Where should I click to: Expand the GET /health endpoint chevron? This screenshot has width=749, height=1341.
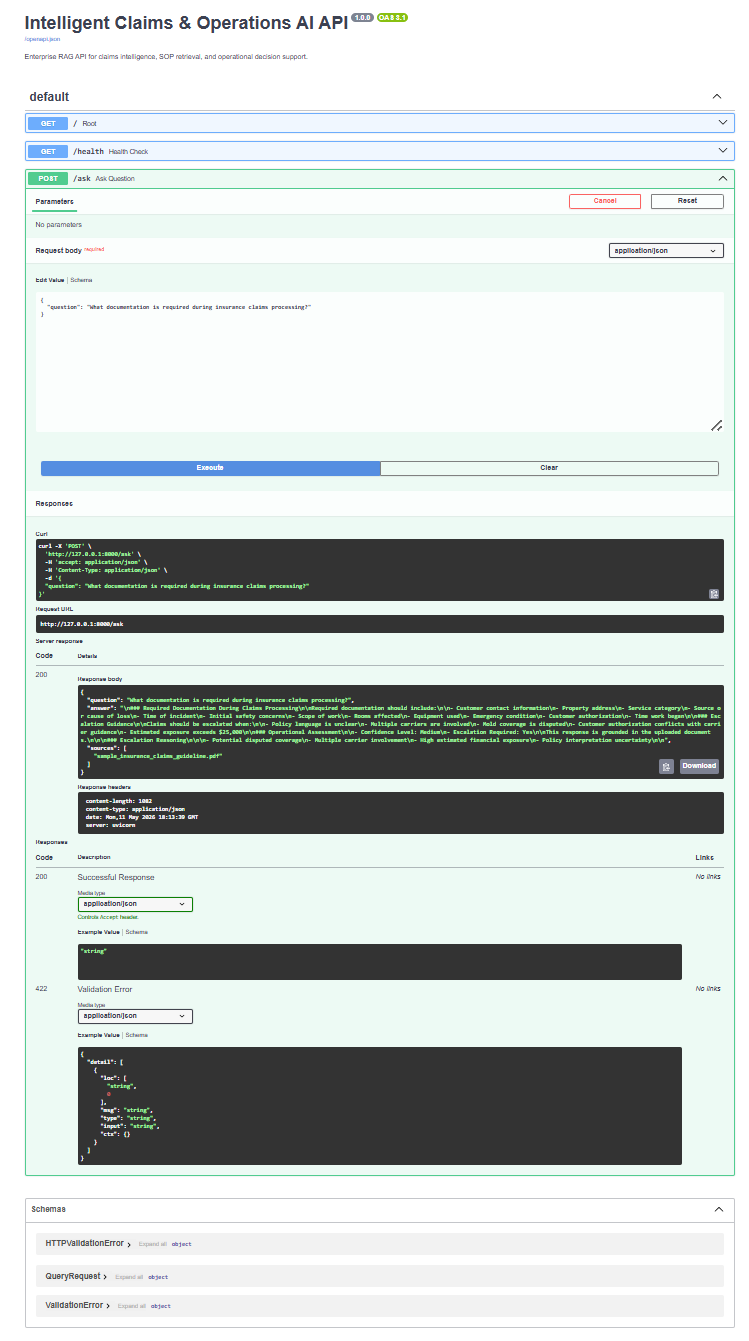(x=723, y=151)
